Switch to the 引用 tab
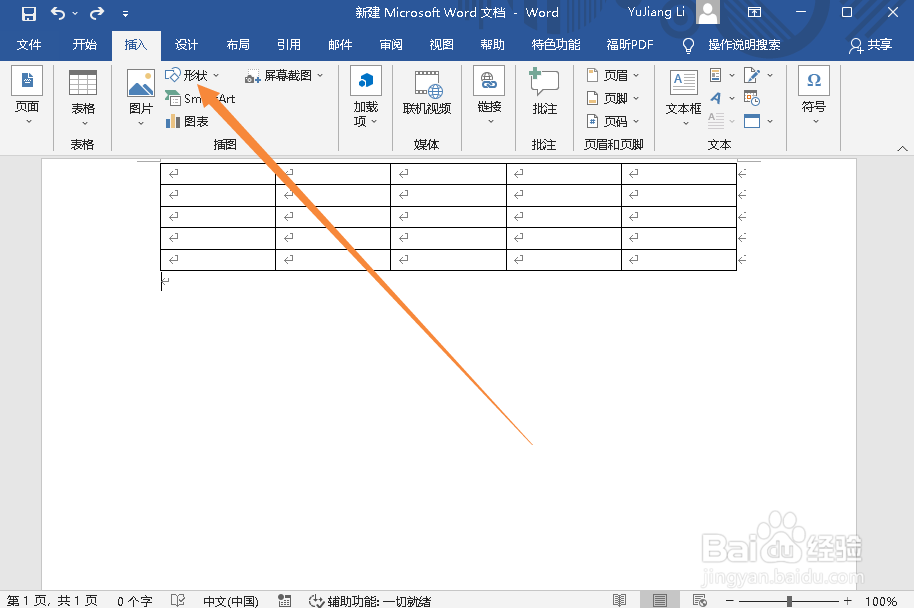The height and width of the screenshot is (608, 914). tap(289, 45)
